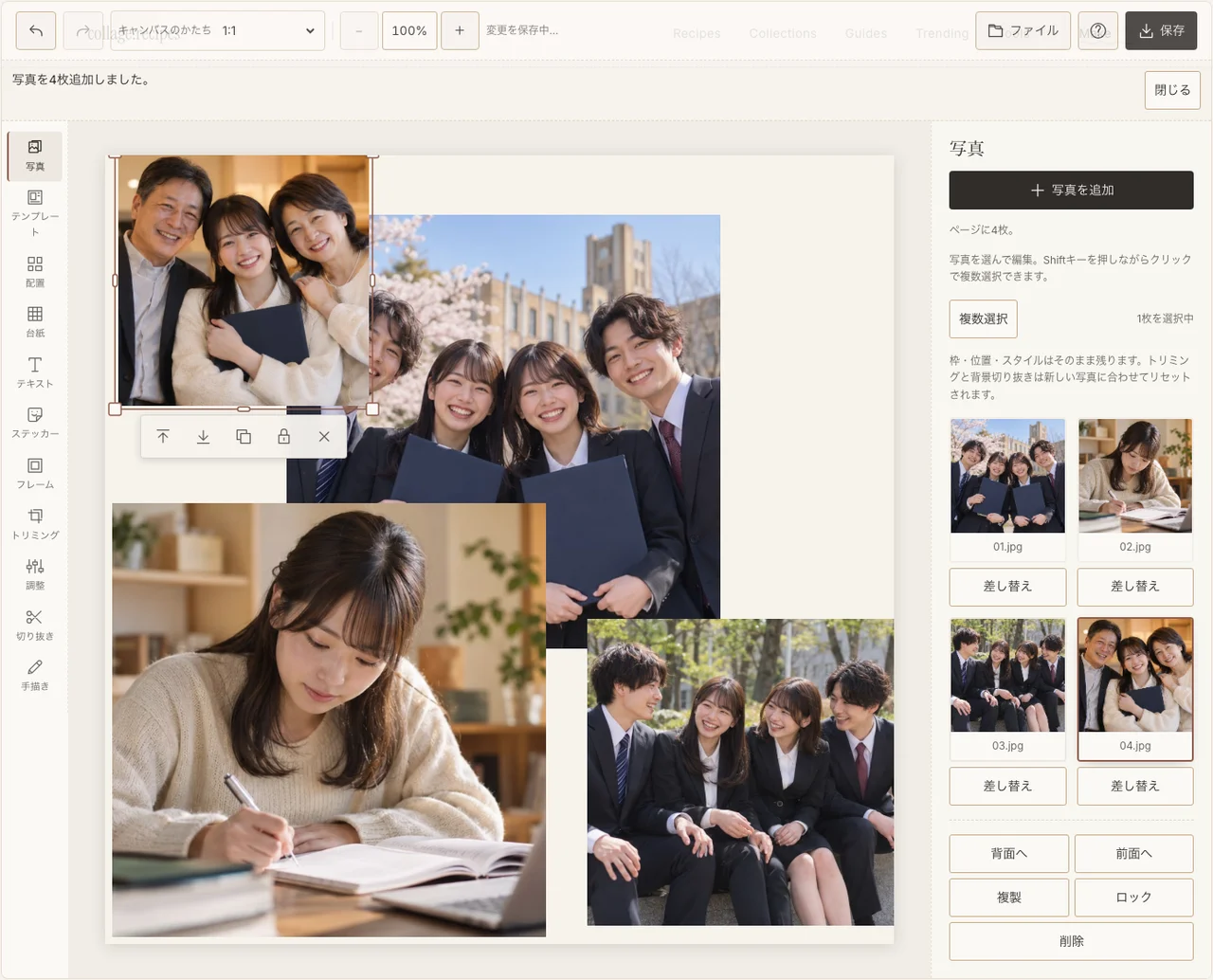Select the トリミング crop tool
1213x980 pixels.
pos(35,523)
